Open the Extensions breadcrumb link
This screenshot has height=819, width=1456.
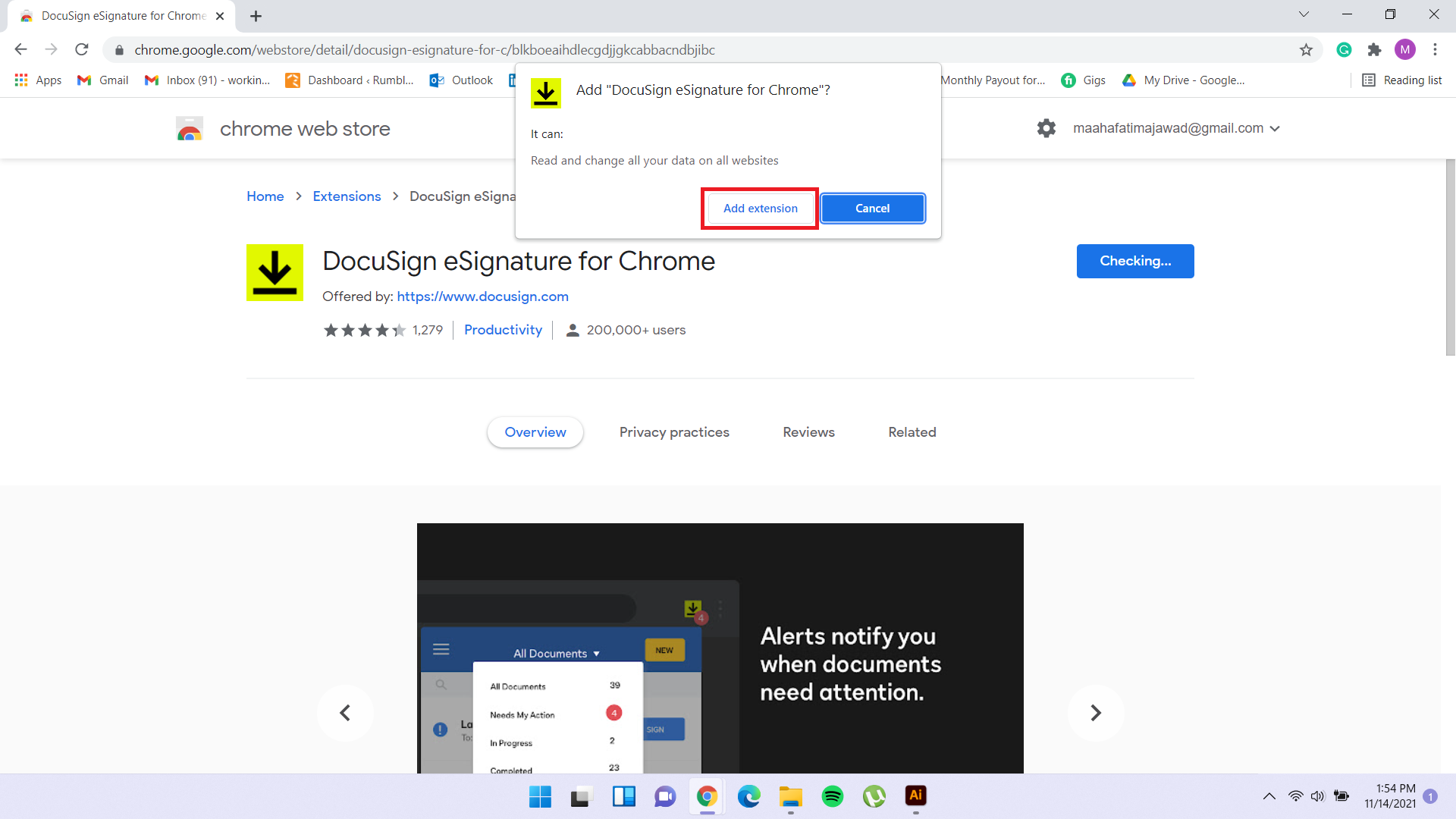pyautogui.click(x=347, y=196)
